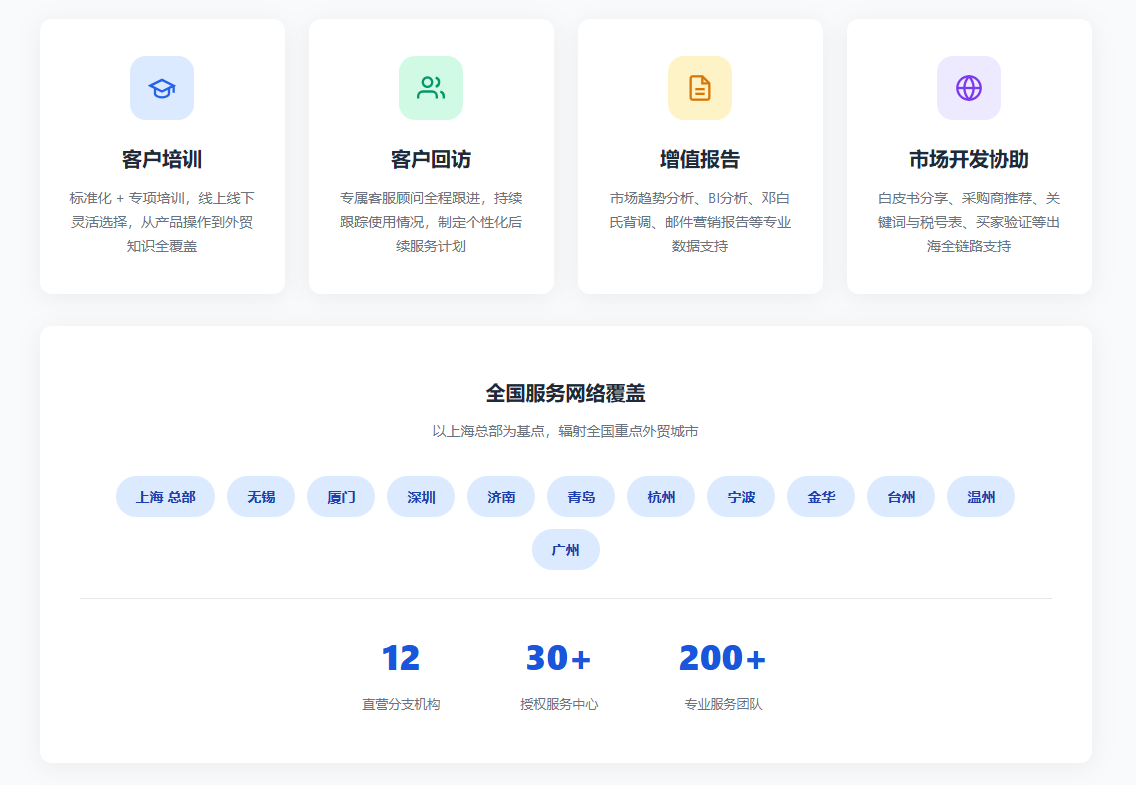Select the 厦门 city tag
This screenshot has width=1136, height=785.
[x=341, y=497]
